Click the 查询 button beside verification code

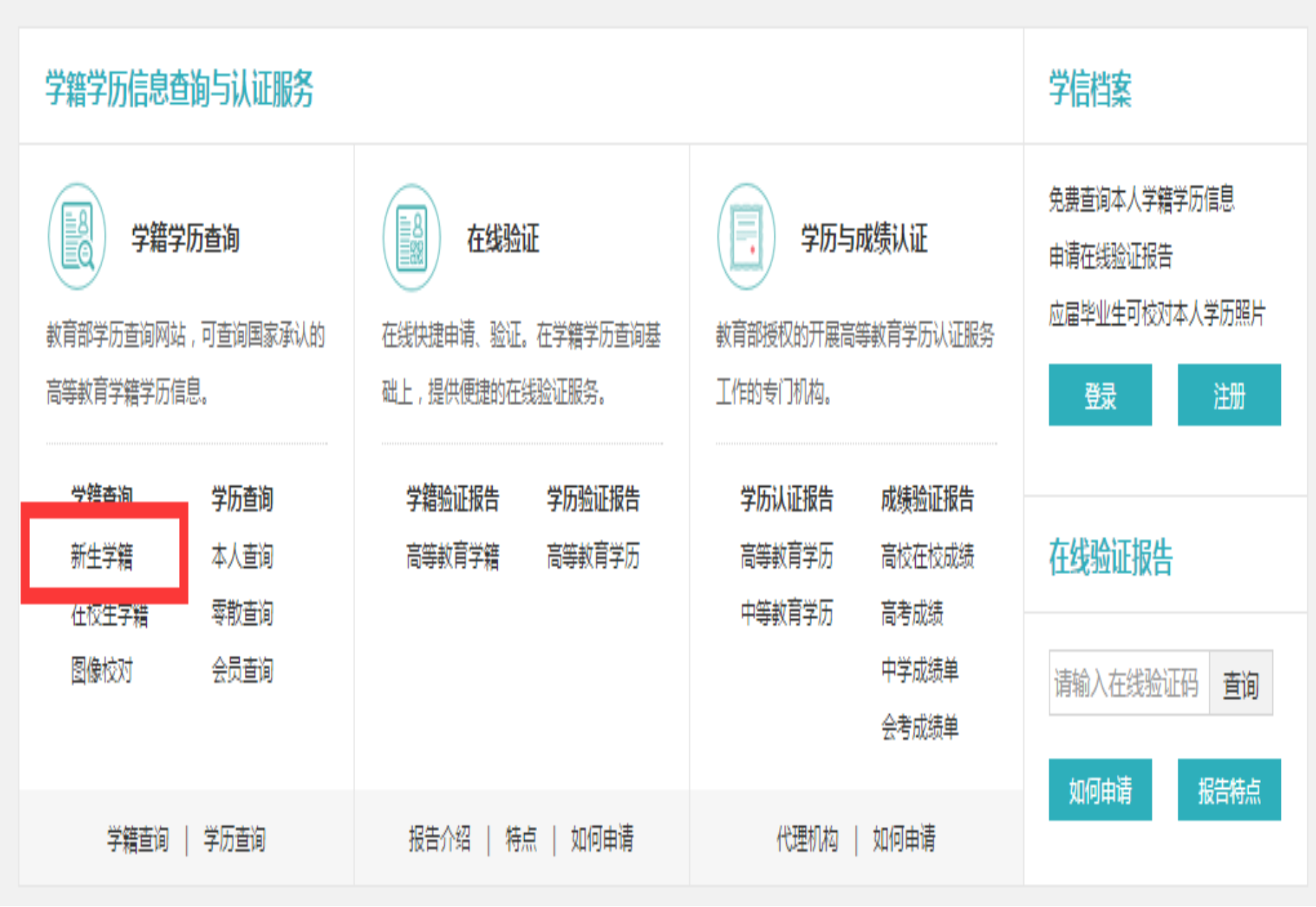(1240, 684)
